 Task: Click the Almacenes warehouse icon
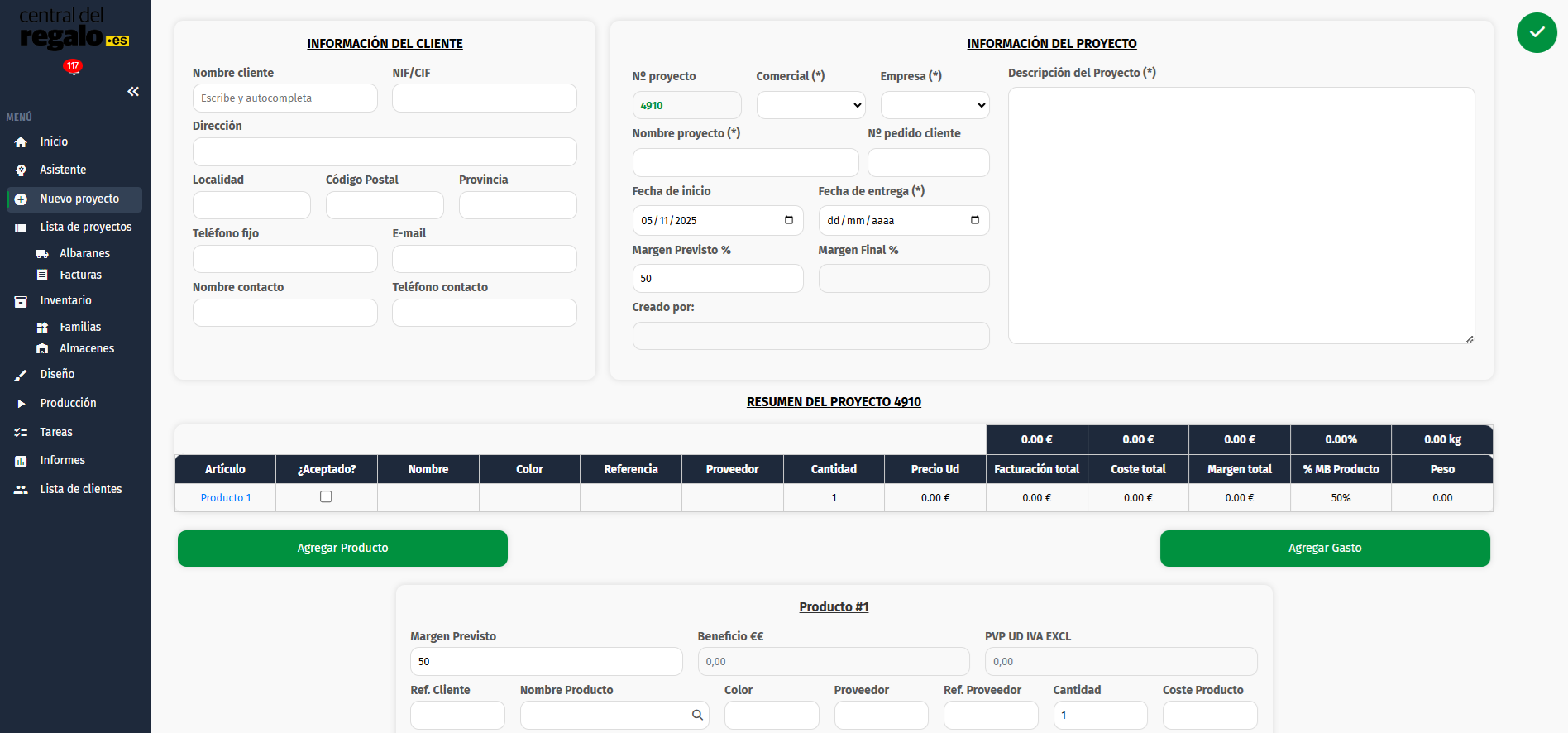pos(42,349)
